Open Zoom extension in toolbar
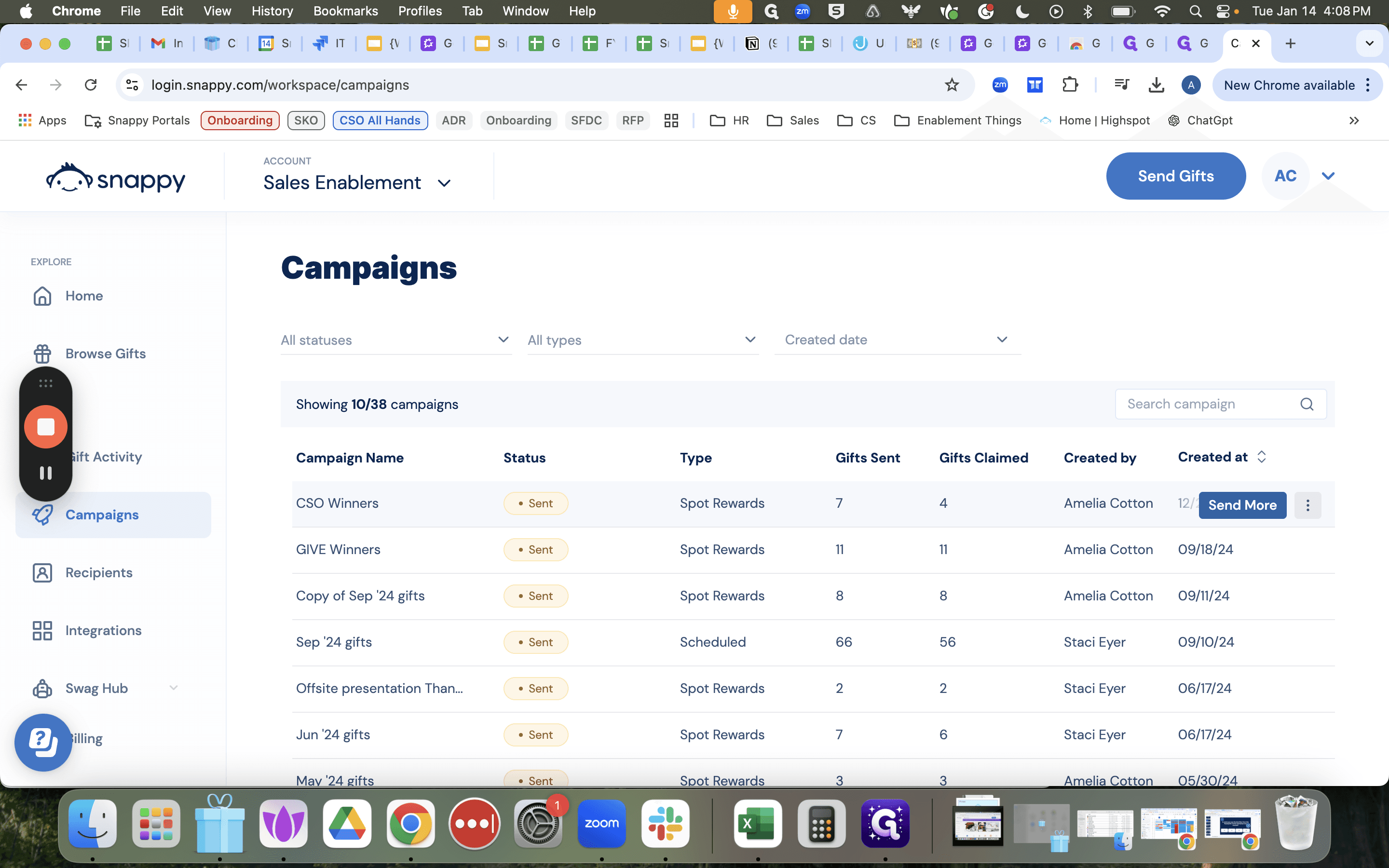This screenshot has width=1389, height=868. click(1000, 85)
